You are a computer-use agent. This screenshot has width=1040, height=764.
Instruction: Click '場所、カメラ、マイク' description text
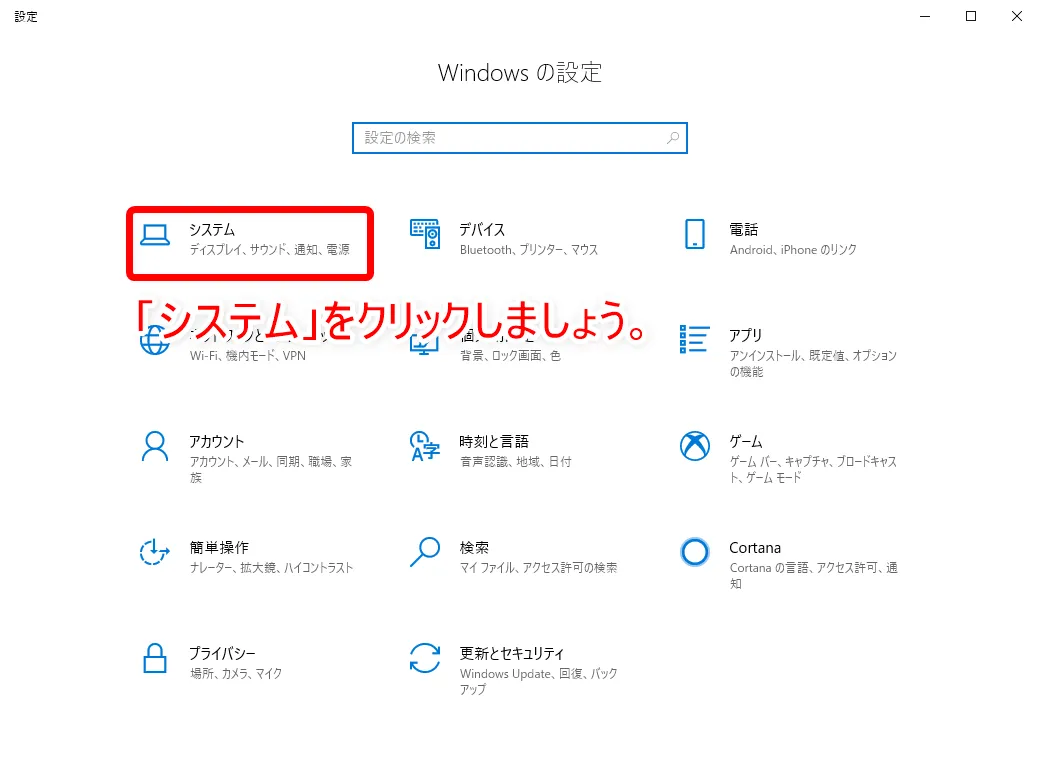pyautogui.click(x=235, y=674)
